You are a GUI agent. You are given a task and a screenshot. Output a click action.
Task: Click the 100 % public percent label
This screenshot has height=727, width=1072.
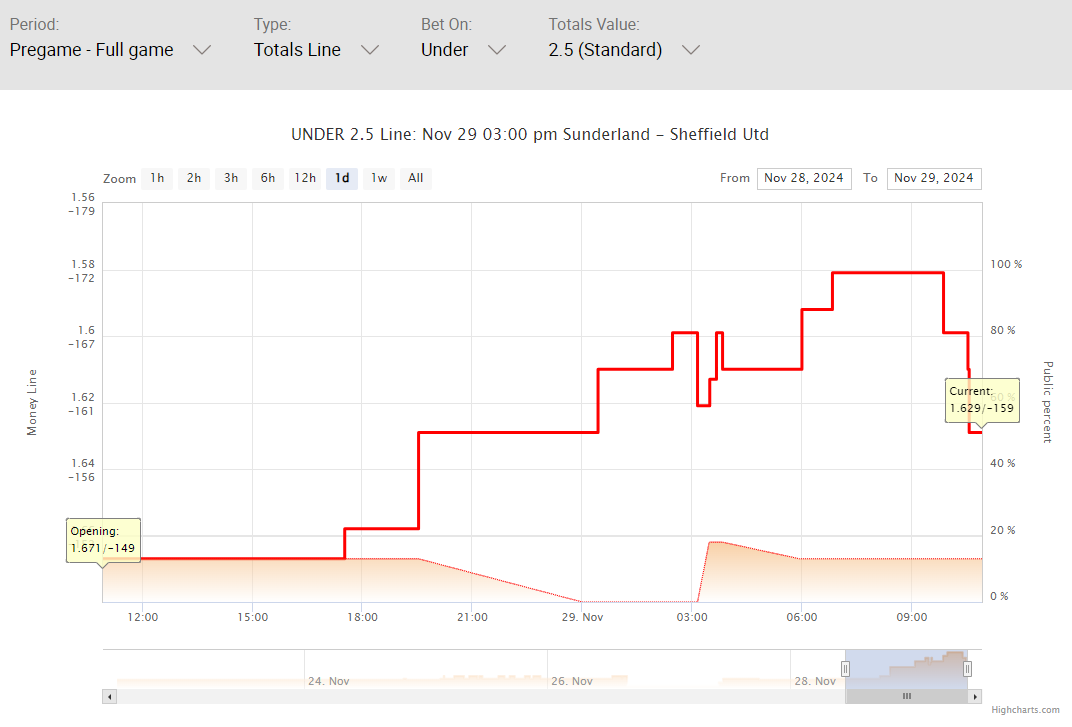[x=1006, y=265]
